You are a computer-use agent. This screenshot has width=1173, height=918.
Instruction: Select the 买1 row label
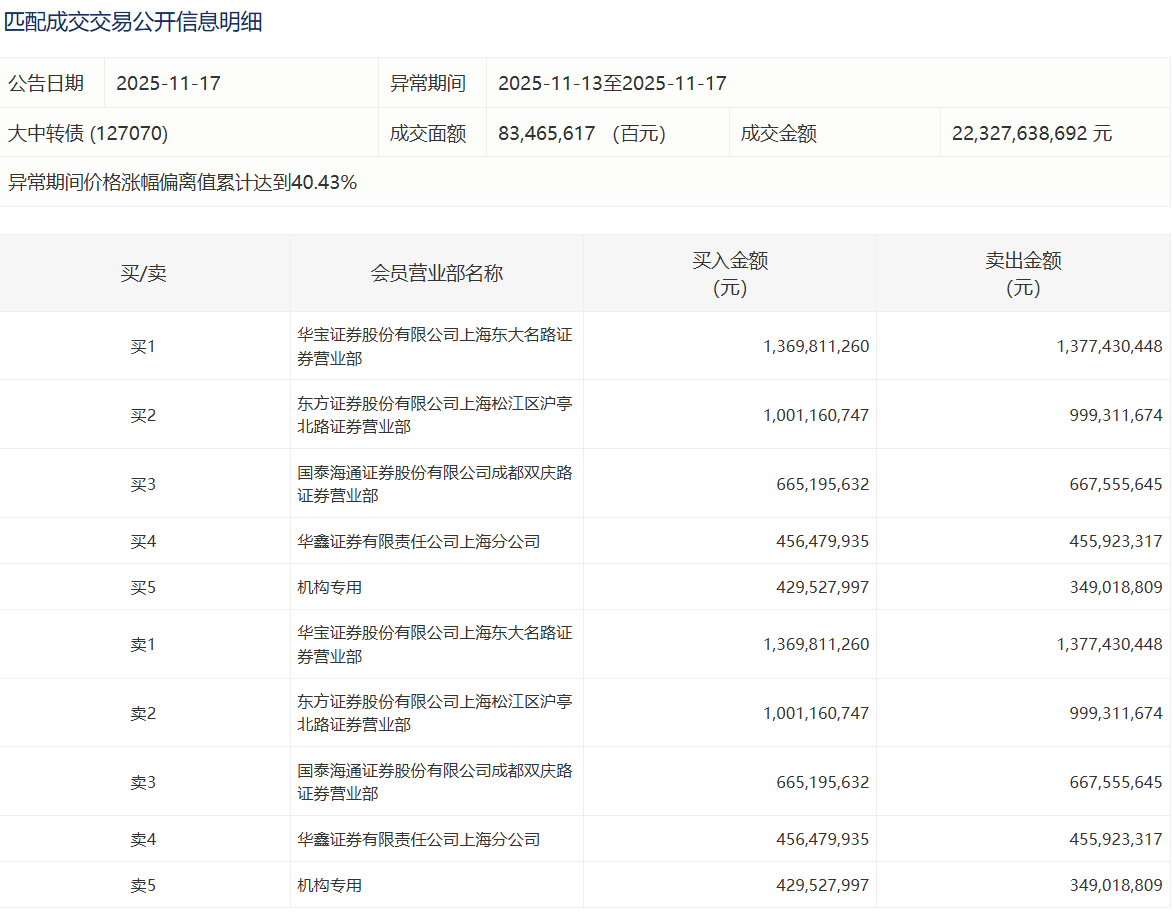coord(144,346)
